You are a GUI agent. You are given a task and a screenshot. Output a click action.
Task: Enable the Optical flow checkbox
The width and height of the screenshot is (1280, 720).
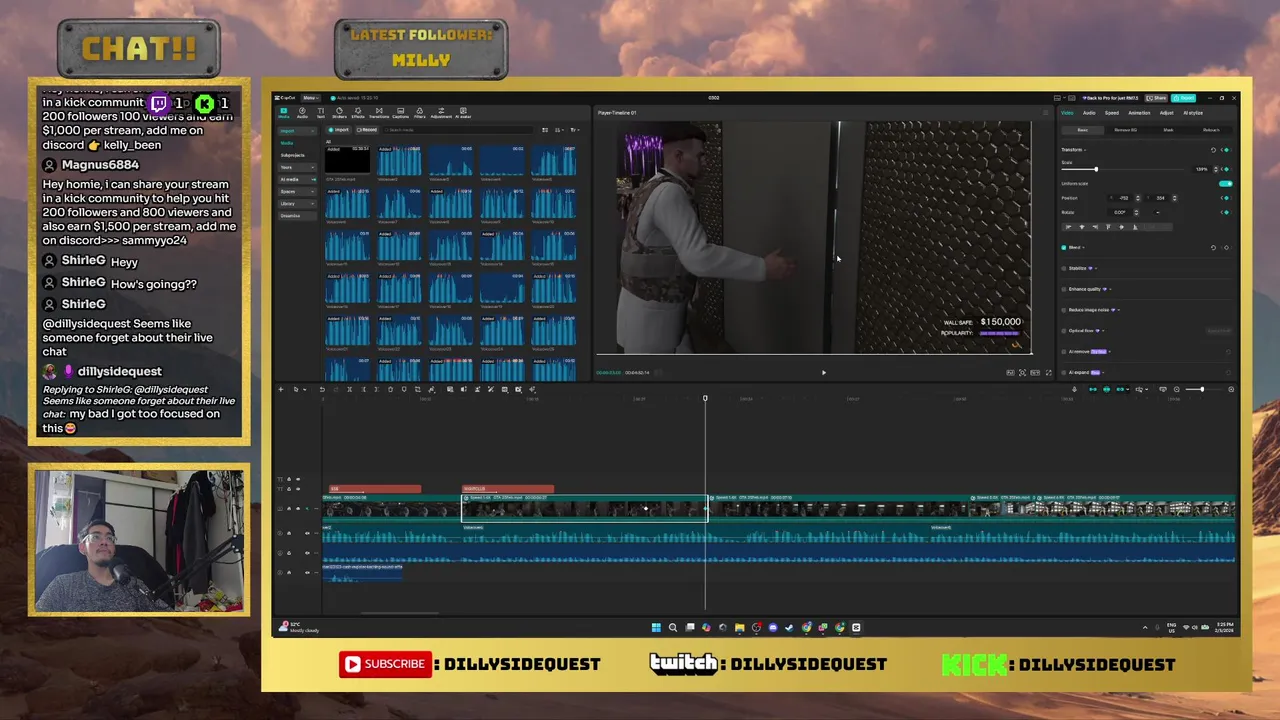[x=1064, y=331]
